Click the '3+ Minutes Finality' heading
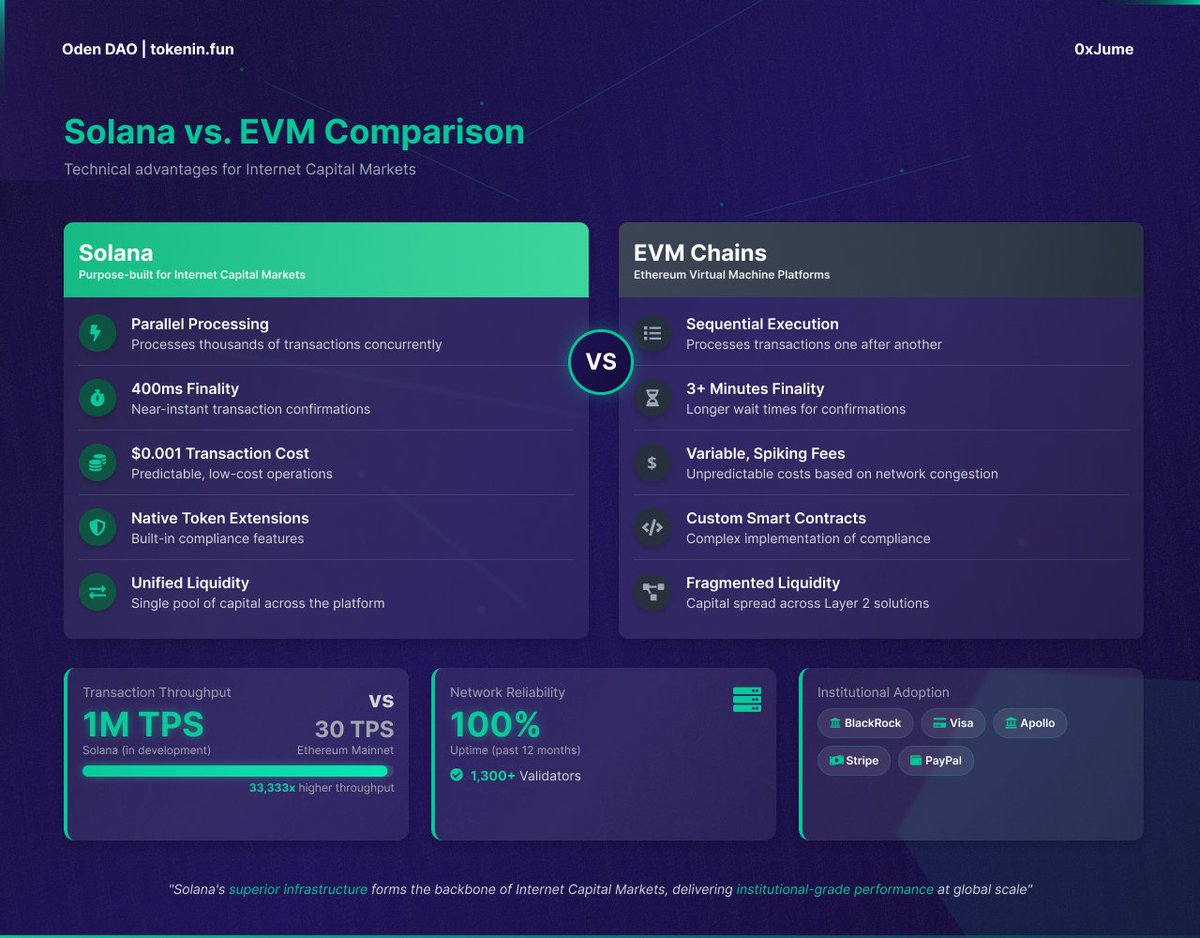The image size is (1200, 938). tap(755, 389)
